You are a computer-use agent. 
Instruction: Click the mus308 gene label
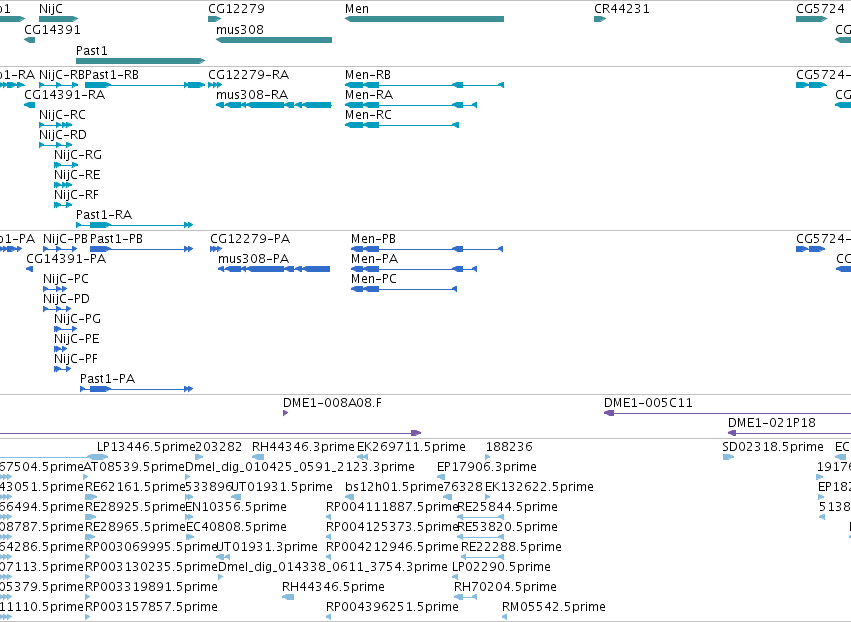pyautogui.click(x=240, y=29)
